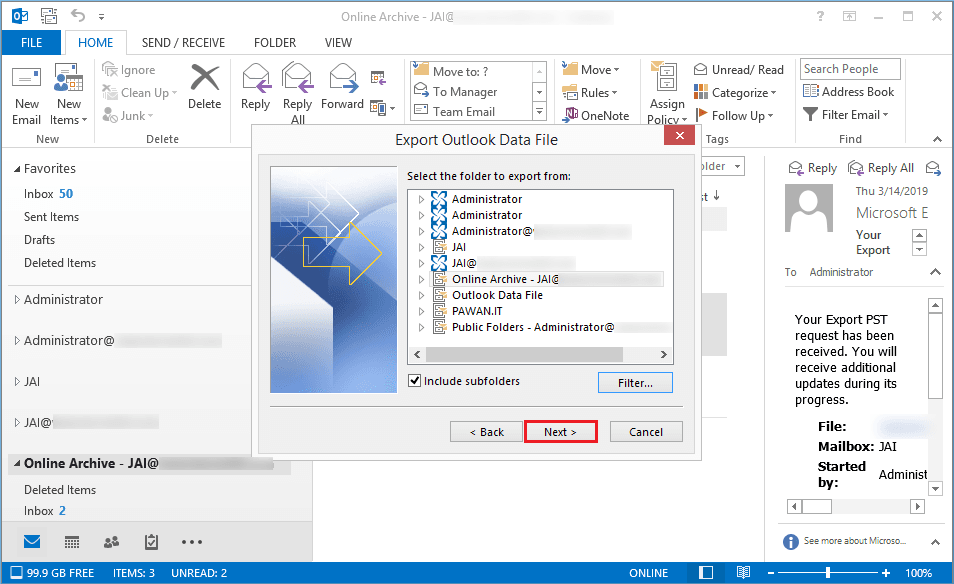Open the Filter... button in dialog
This screenshot has width=954, height=584.
point(635,383)
